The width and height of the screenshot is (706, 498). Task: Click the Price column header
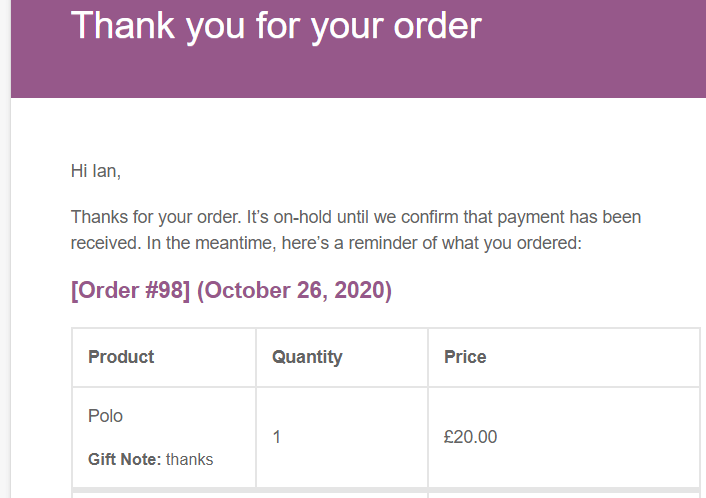click(x=465, y=357)
